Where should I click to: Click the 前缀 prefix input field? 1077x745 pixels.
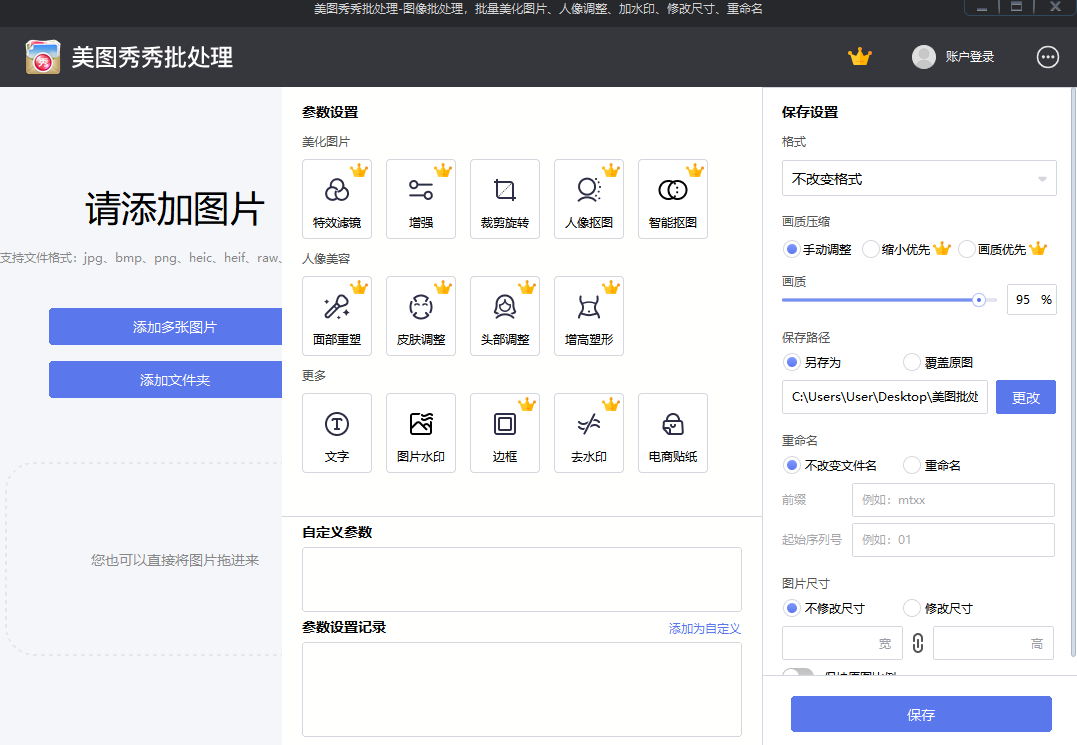point(952,499)
